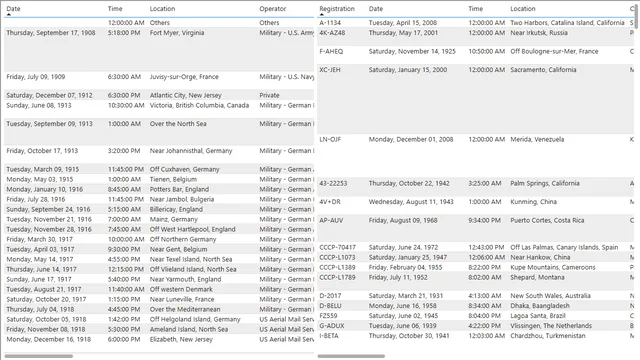This screenshot has width=640, height=360.
Task: Select 'Off Northern Germany' cell
Action: (183, 239)
